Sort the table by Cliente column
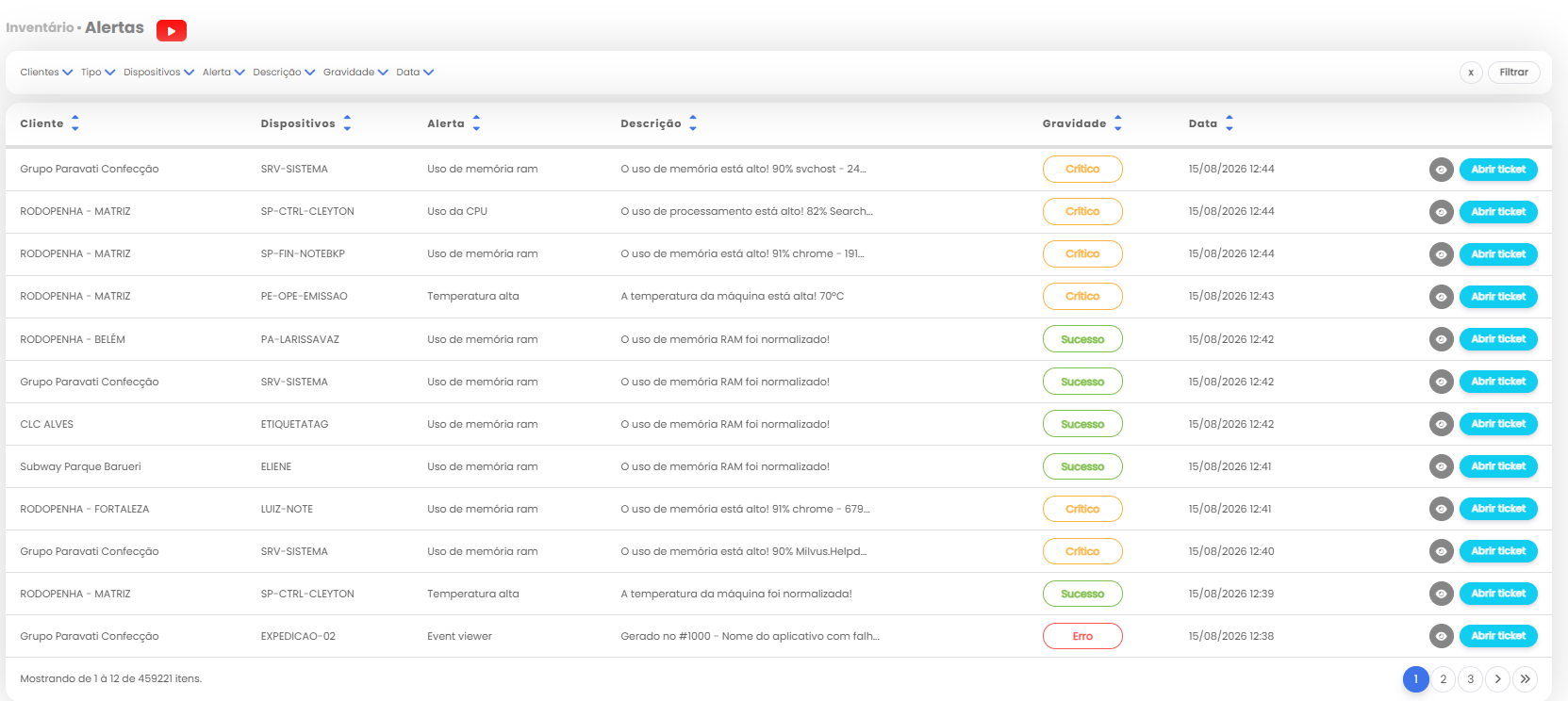The width and height of the screenshot is (1568, 701). click(75, 123)
